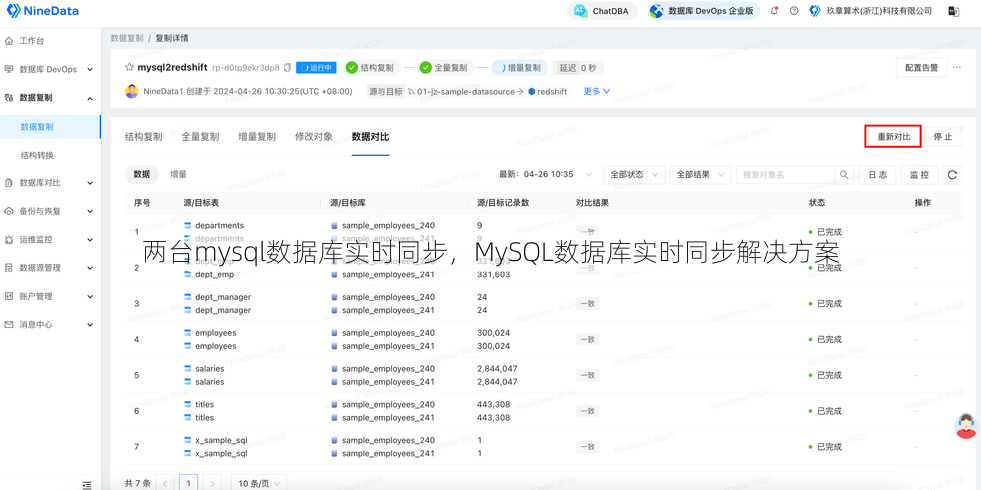Screen dimensions: 981x490
Task: Expand 账户管理 sidebar menu
Action: tap(50, 296)
